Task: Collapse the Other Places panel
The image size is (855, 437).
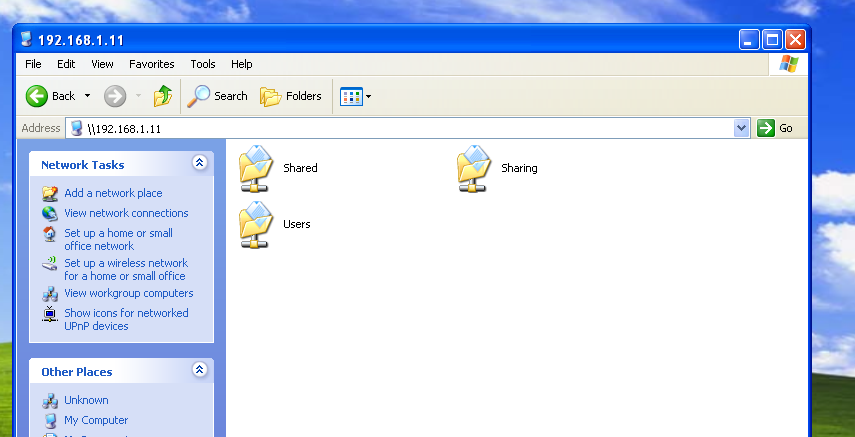Action: click(x=200, y=369)
